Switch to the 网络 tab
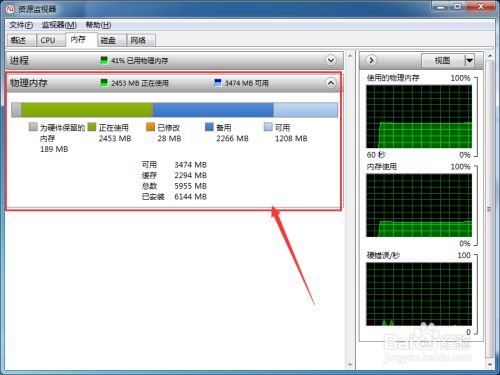This screenshot has width=500, height=375. [x=141, y=40]
